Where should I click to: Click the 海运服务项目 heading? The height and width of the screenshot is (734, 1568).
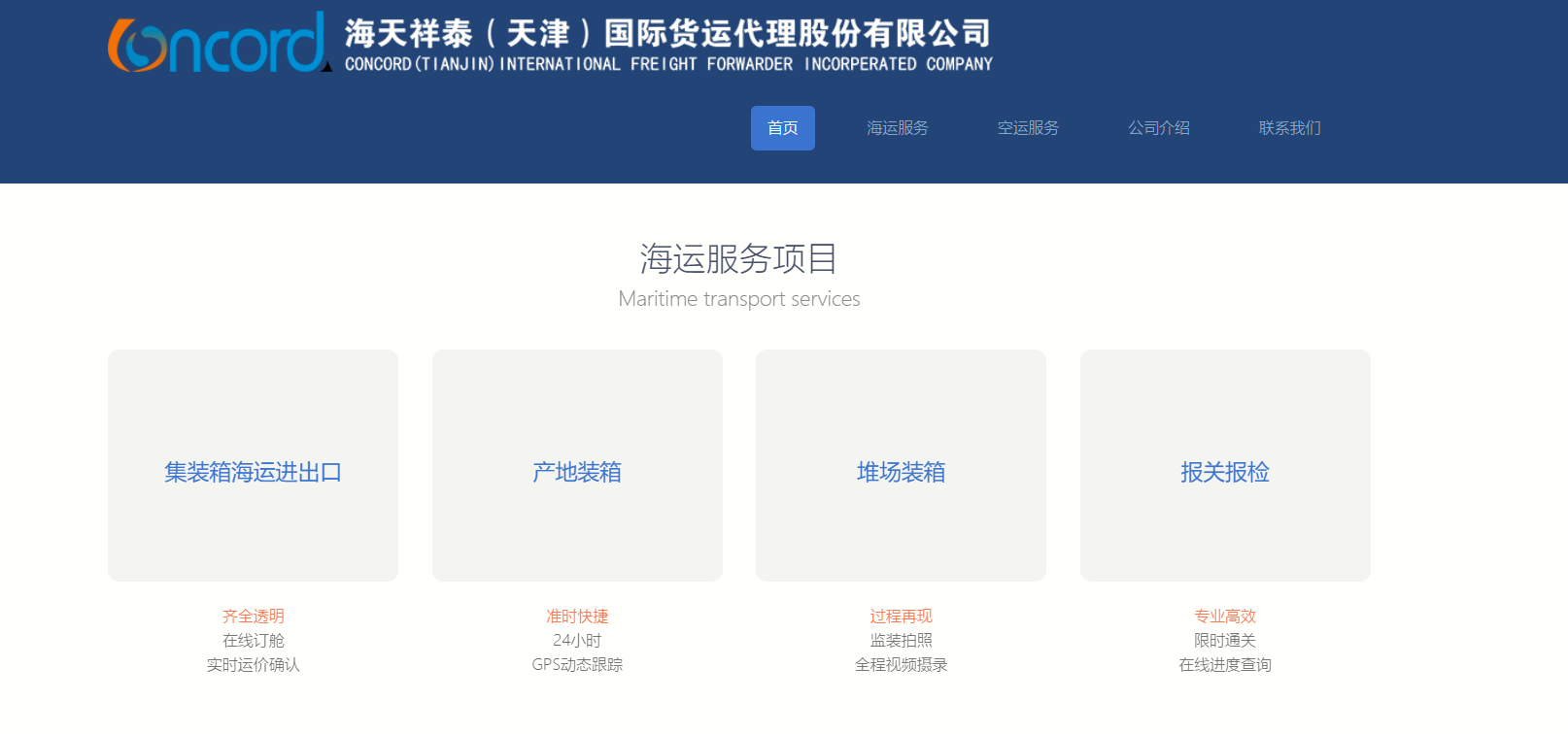point(739,258)
